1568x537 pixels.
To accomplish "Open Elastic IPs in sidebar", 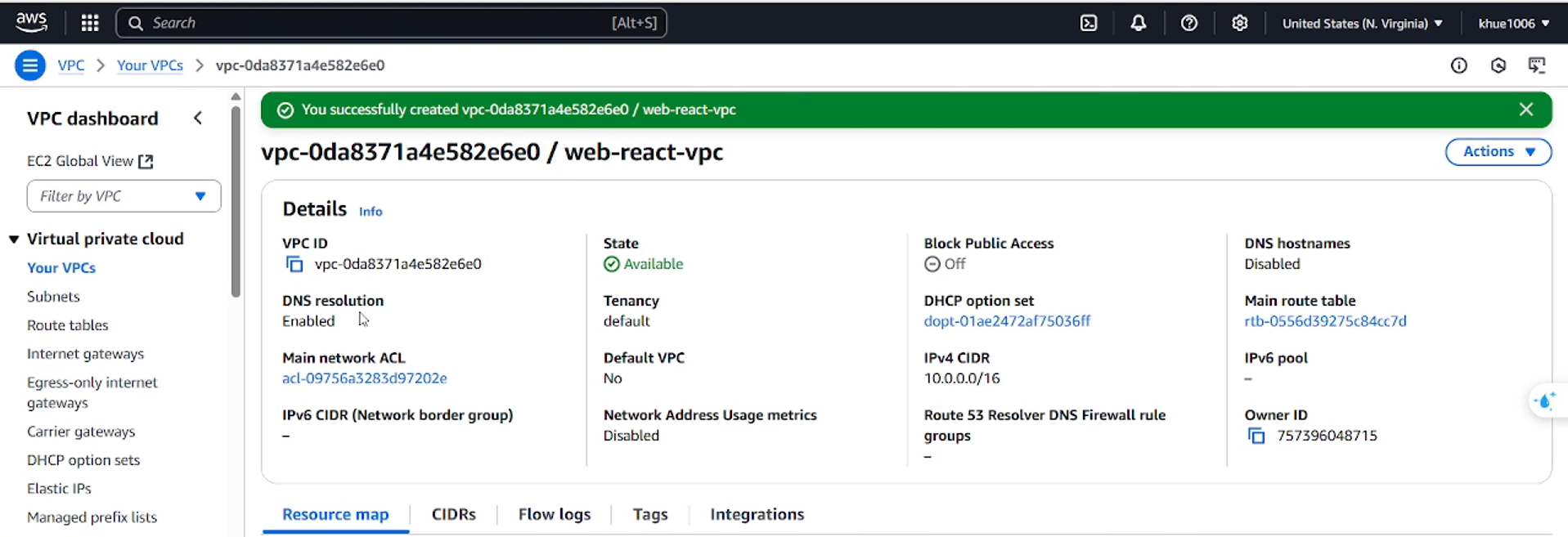I will 59,488.
